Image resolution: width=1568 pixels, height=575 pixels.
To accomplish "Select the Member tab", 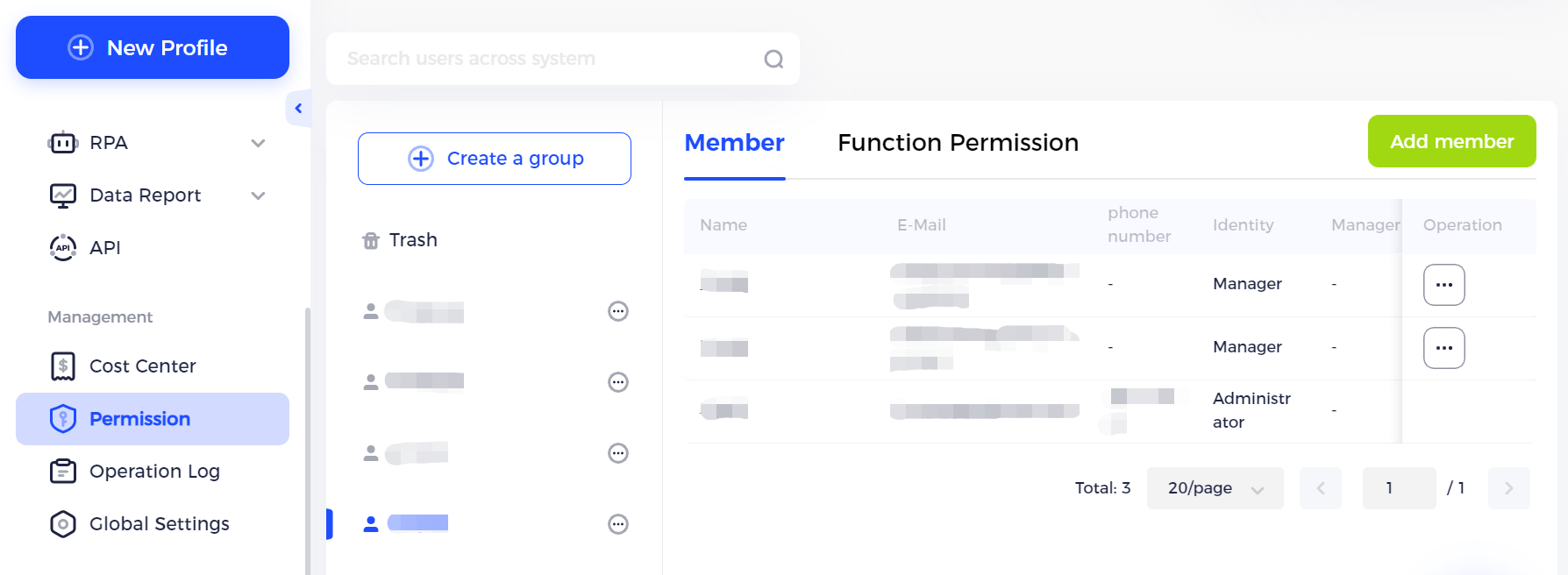I will coord(734,143).
